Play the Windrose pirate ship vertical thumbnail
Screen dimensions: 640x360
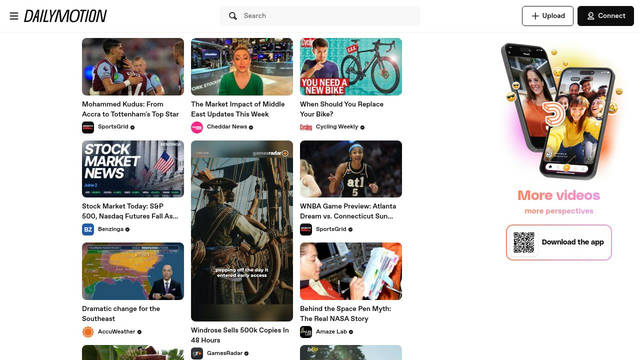242,231
